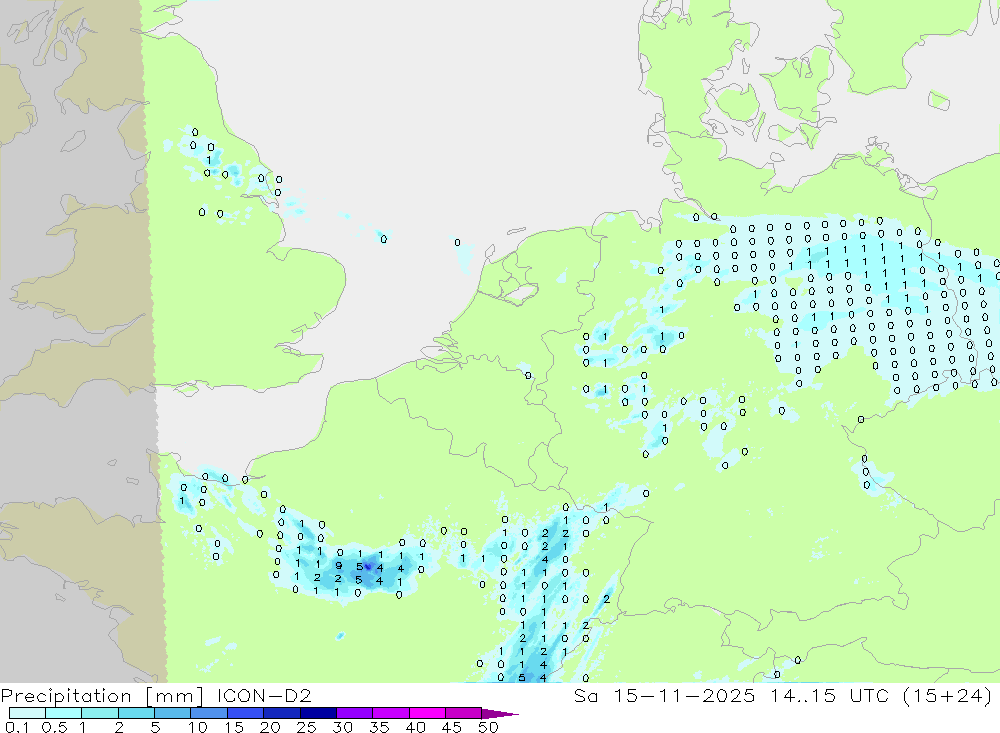1000x733 pixels.
Task: Click the '25' legend scale label
Action: 306,727
